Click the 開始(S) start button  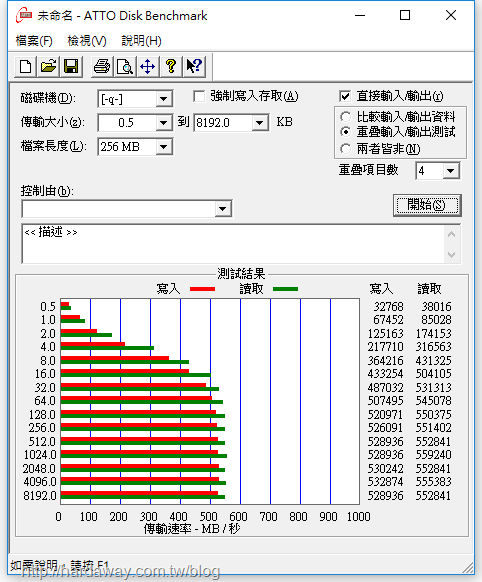pyautogui.click(x=427, y=205)
